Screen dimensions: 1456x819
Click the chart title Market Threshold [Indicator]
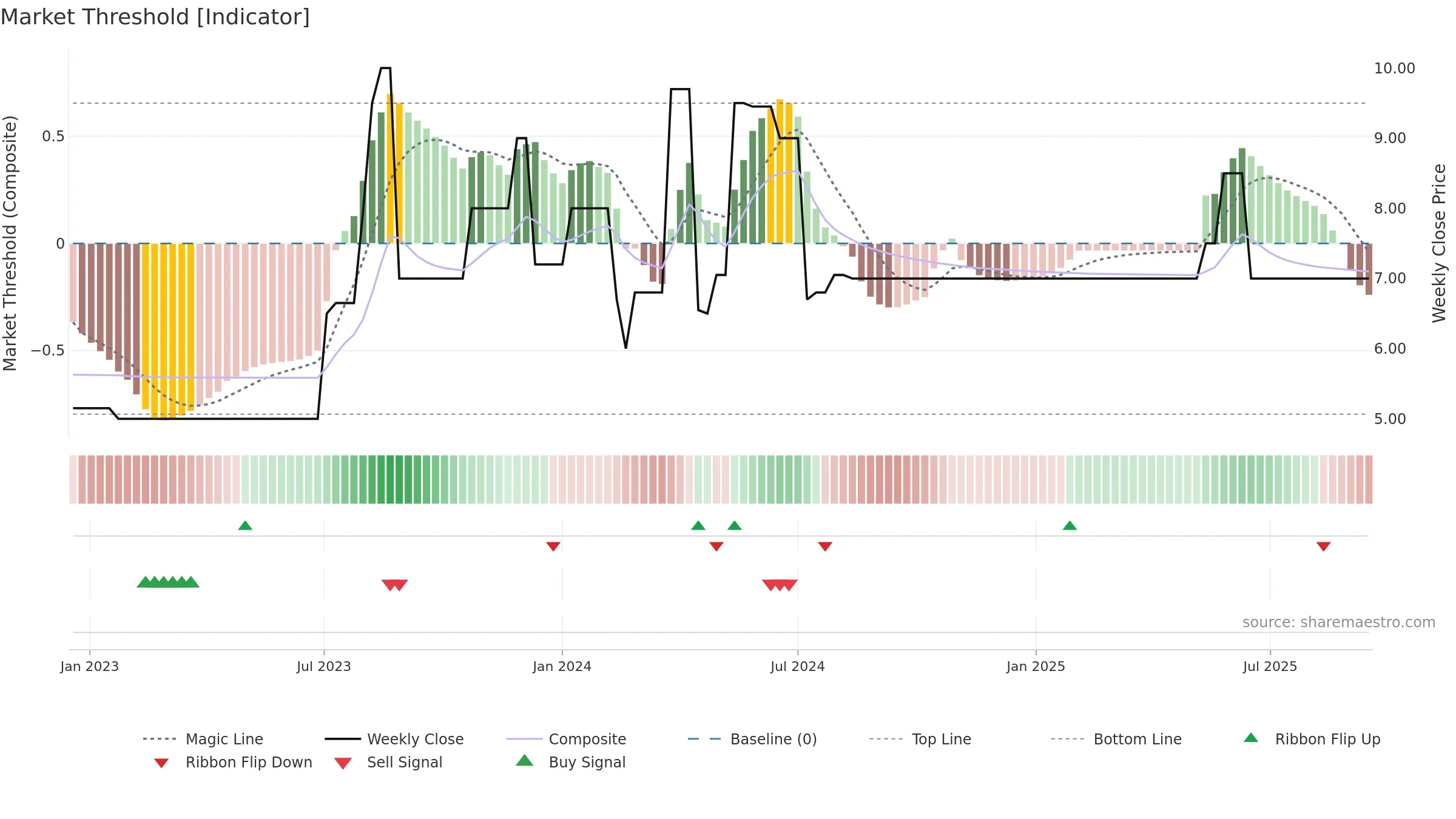[x=155, y=17]
